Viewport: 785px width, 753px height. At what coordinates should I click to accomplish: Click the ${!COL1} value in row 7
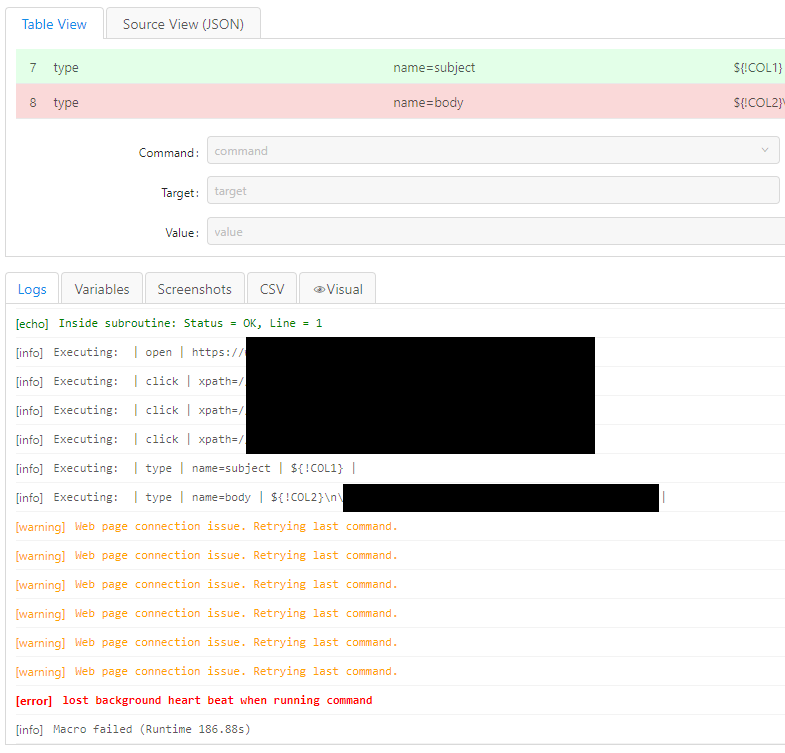tap(757, 67)
